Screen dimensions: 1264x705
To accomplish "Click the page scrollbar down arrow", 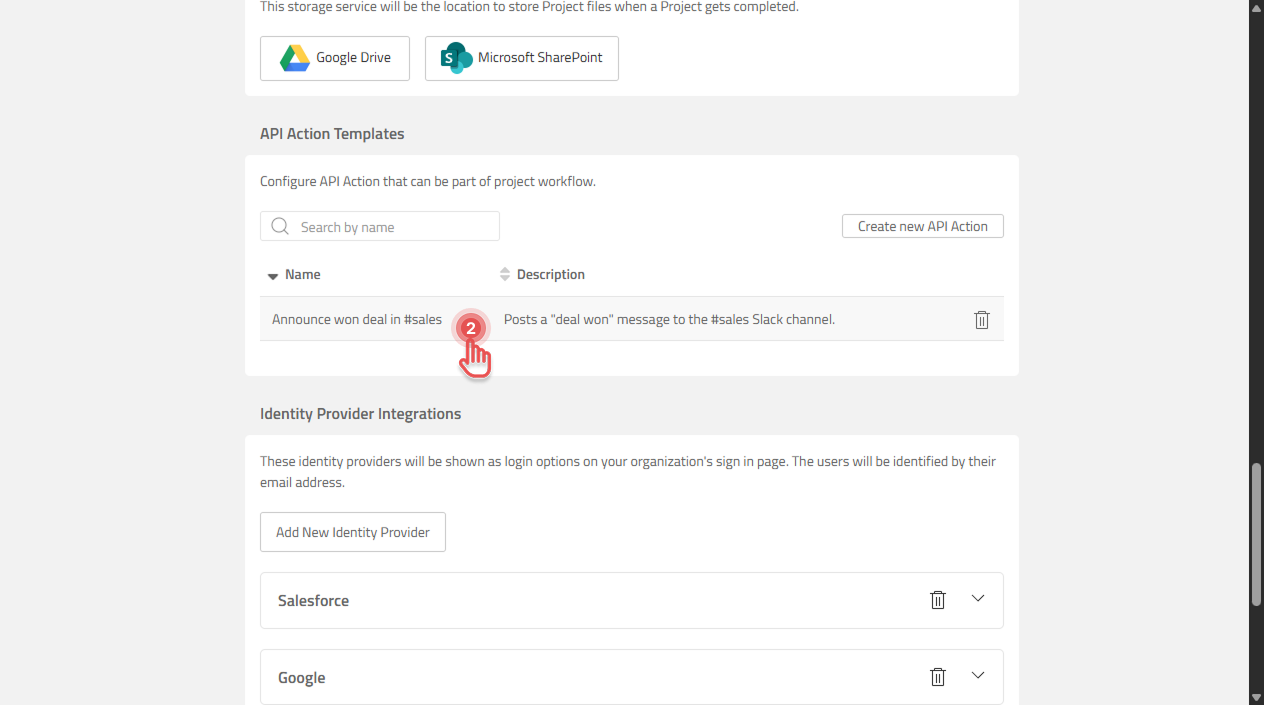I will [1257, 697].
